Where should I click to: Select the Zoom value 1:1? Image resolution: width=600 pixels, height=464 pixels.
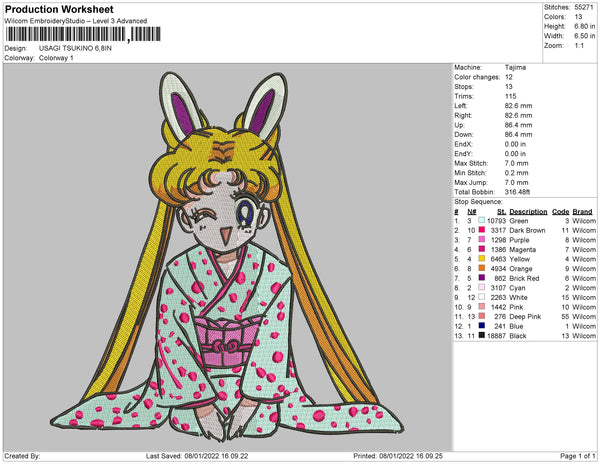tap(579, 46)
